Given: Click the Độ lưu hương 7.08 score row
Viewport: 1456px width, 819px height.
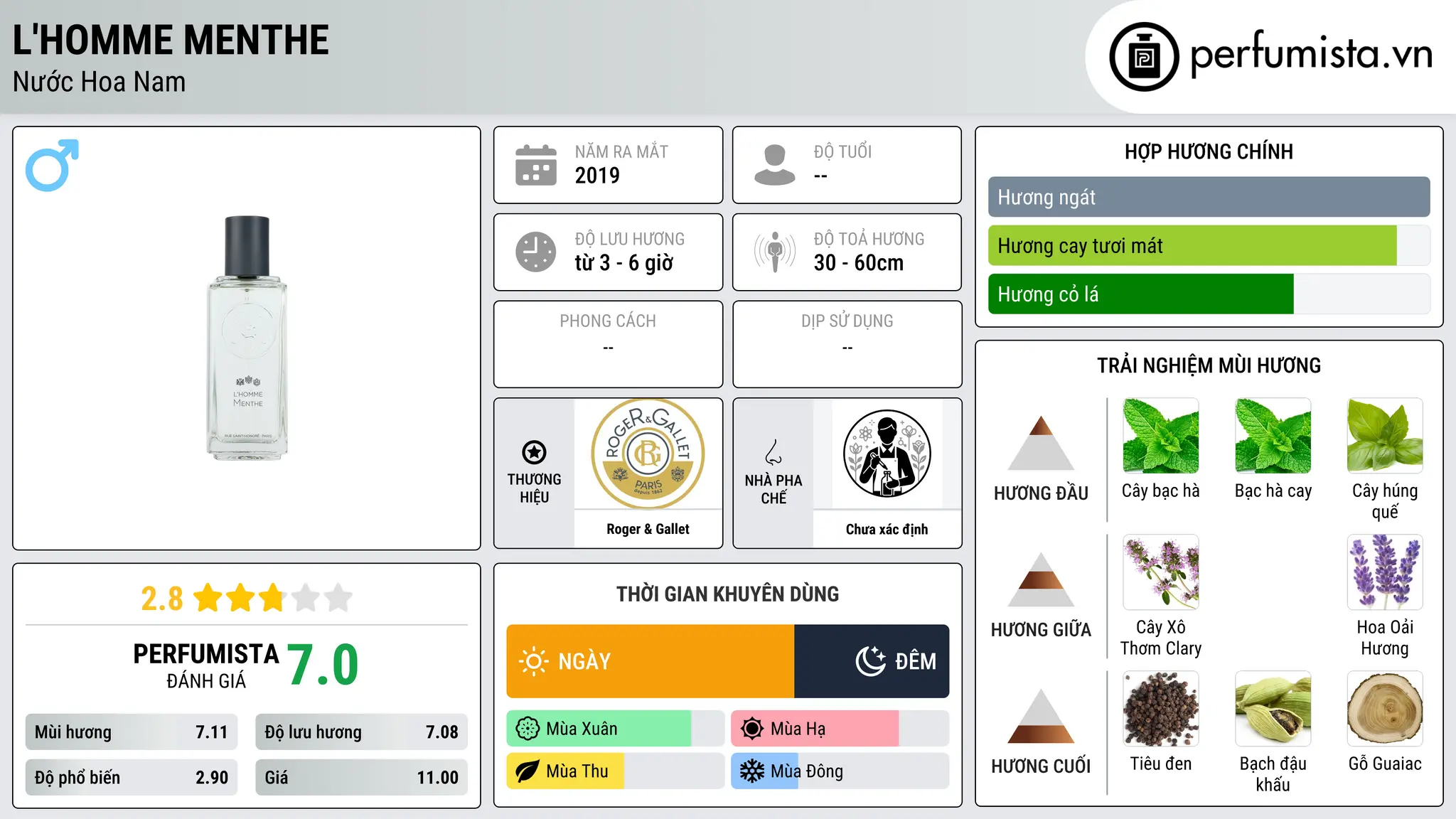Looking at the screenshot, I should (x=361, y=732).
